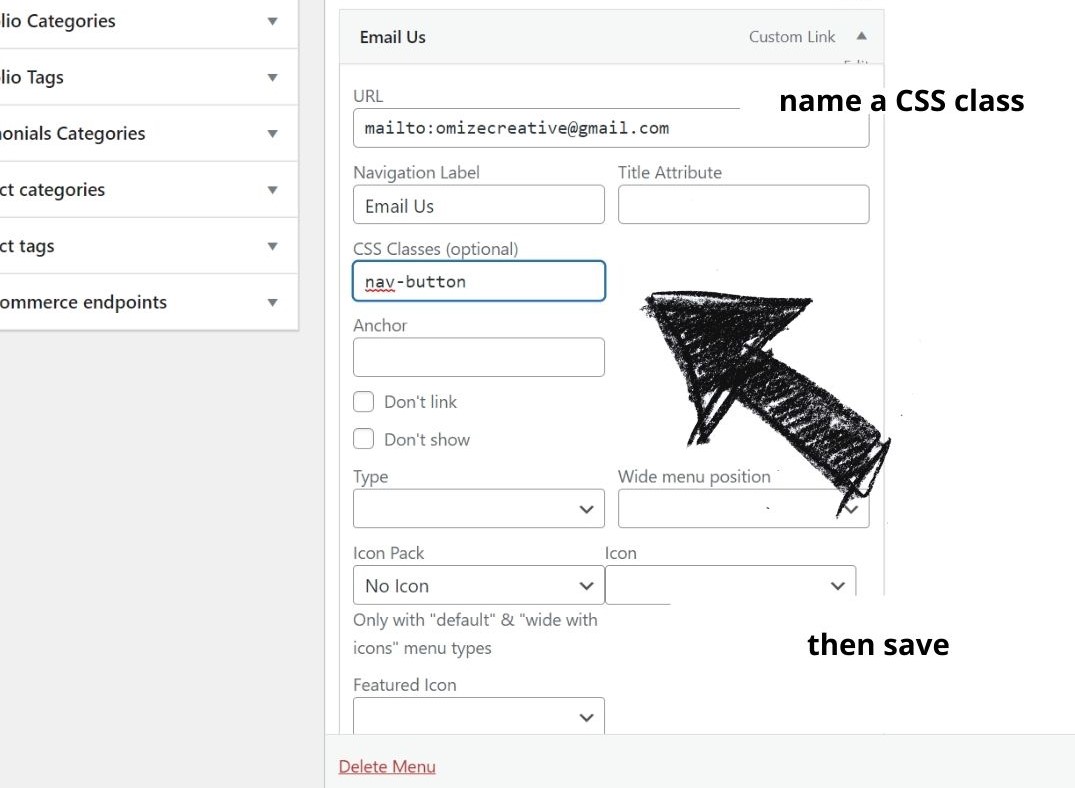
Task: Expand the Portfolio Tags panel
Action: pos(272,77)
